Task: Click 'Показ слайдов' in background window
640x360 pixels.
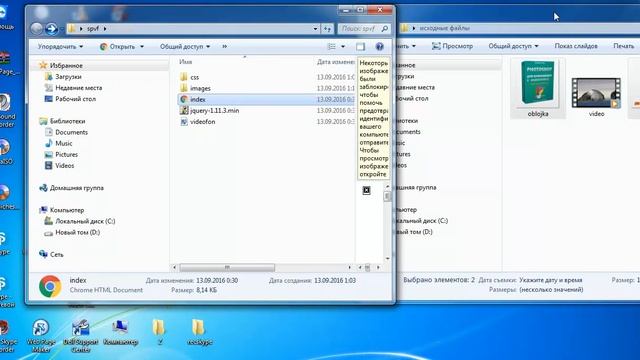Action: click(576, 46)
